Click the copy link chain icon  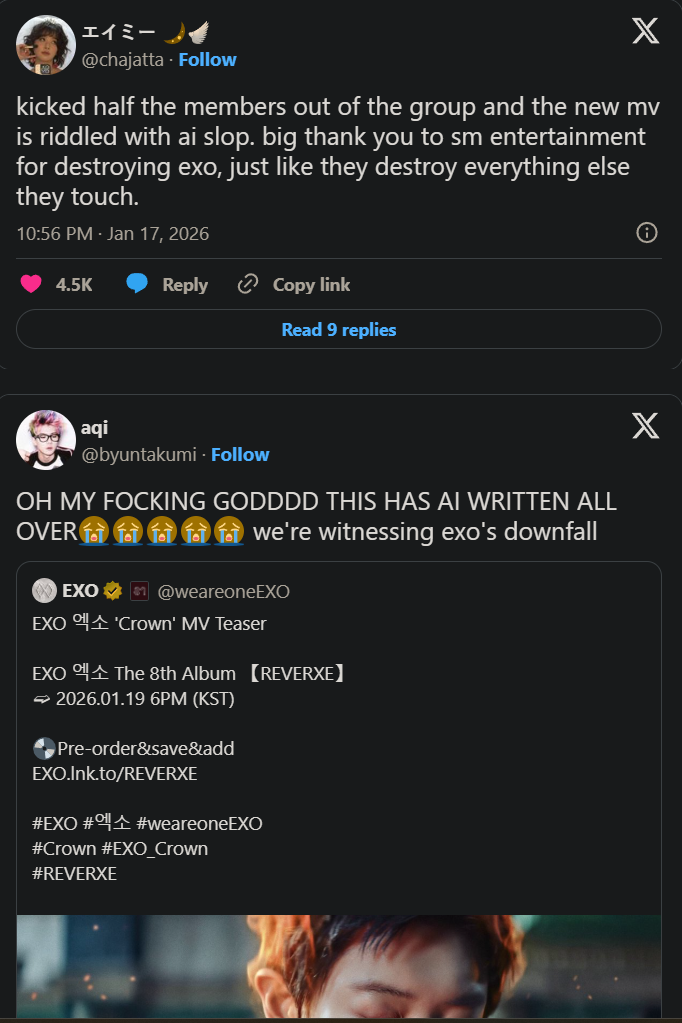pyautogui.click(x=247, y=285)
